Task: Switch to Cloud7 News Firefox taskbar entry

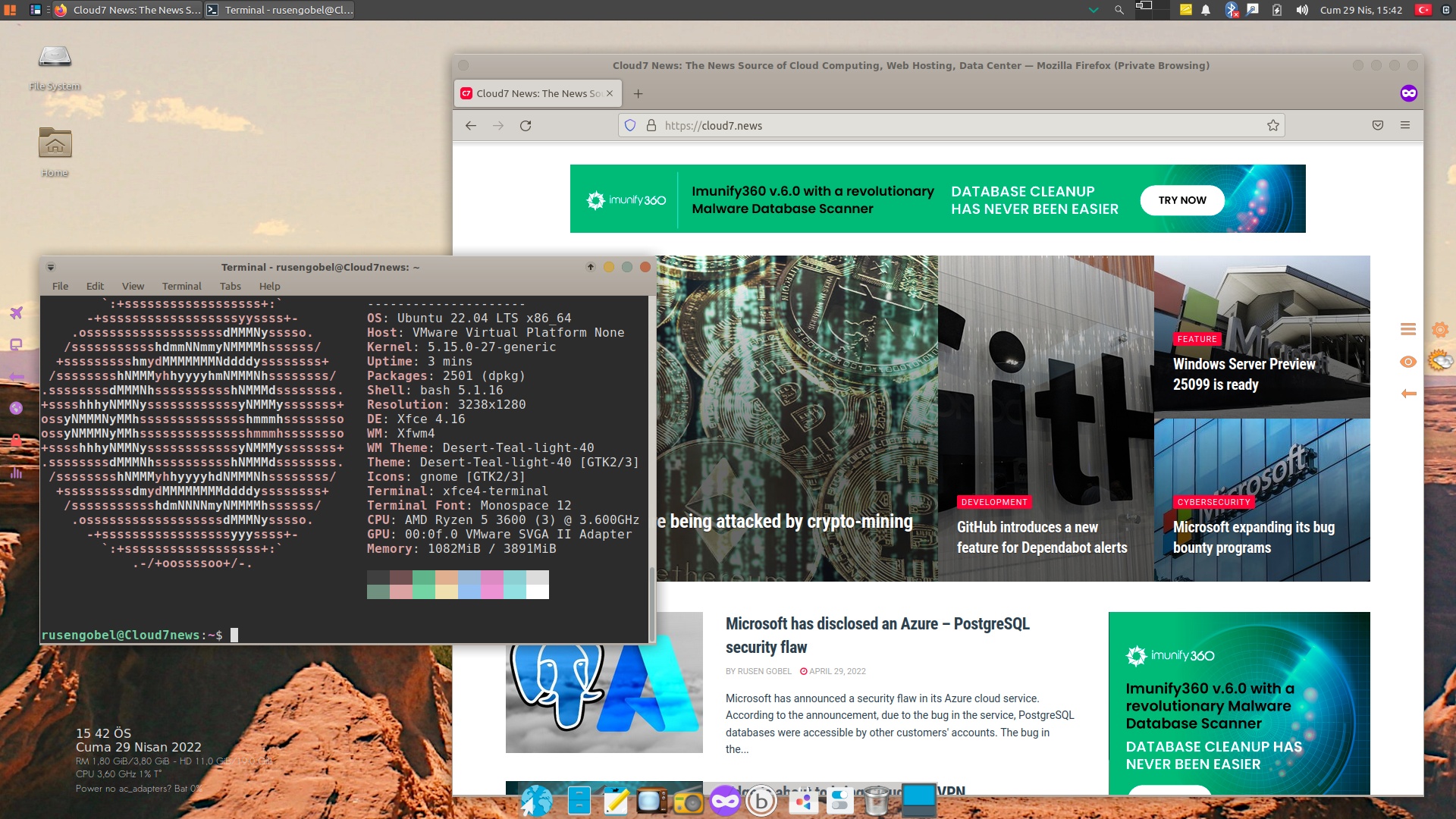Action: coord(127,10)
